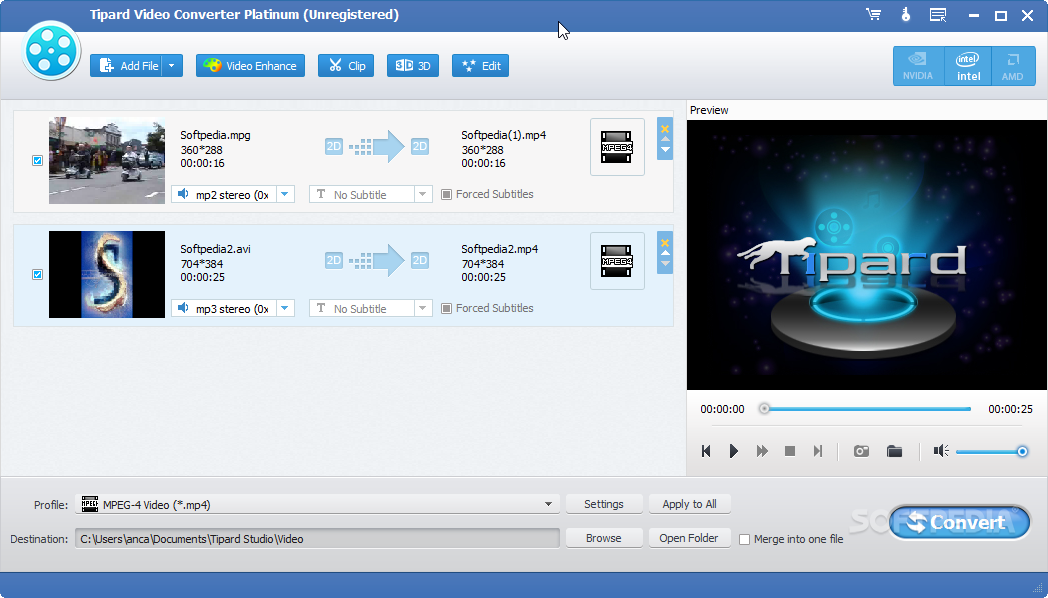Fast forward the preview
1048x598 pixels.
pos(762,451)
